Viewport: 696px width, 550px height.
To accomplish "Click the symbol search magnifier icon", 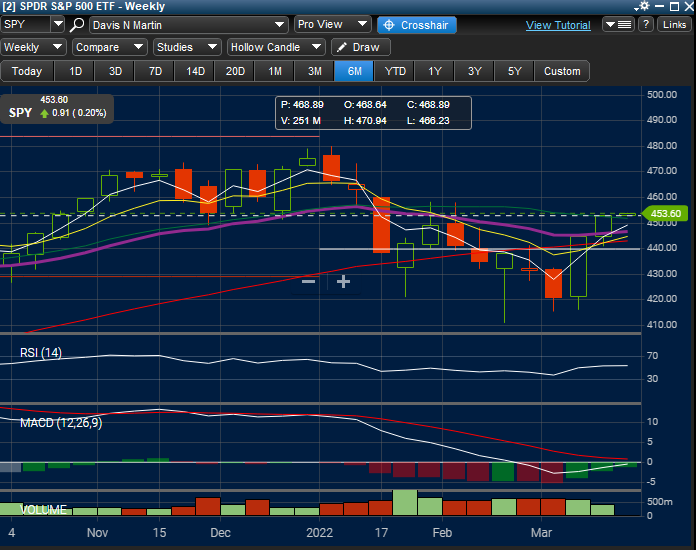I will [x=77, y=25].
